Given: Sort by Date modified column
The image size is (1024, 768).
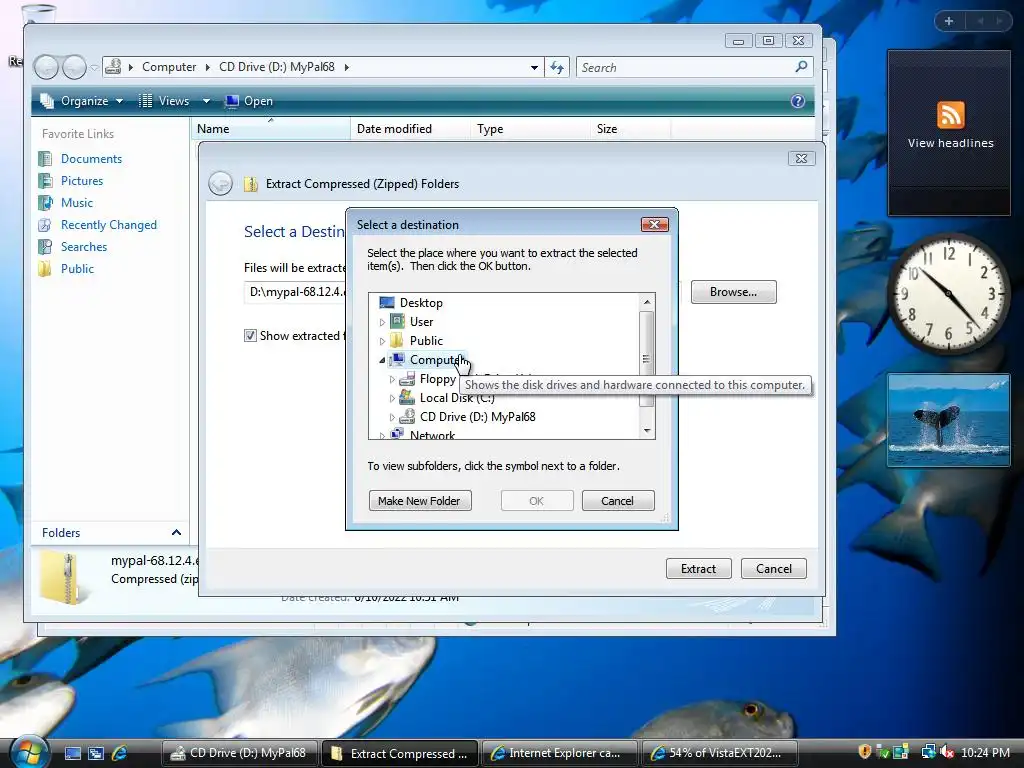Looking at the screenshot, I should click(409, 129).
